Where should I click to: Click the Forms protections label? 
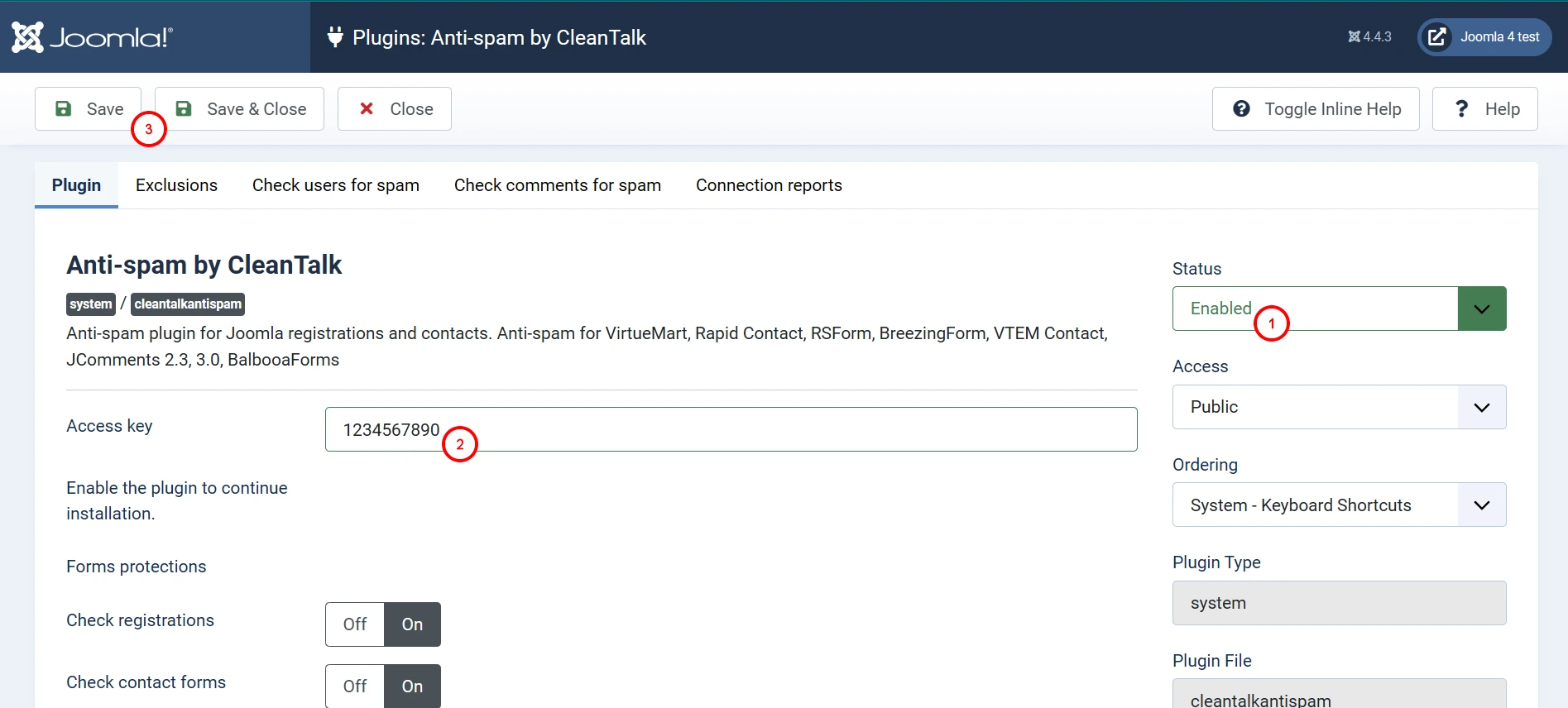137,567
